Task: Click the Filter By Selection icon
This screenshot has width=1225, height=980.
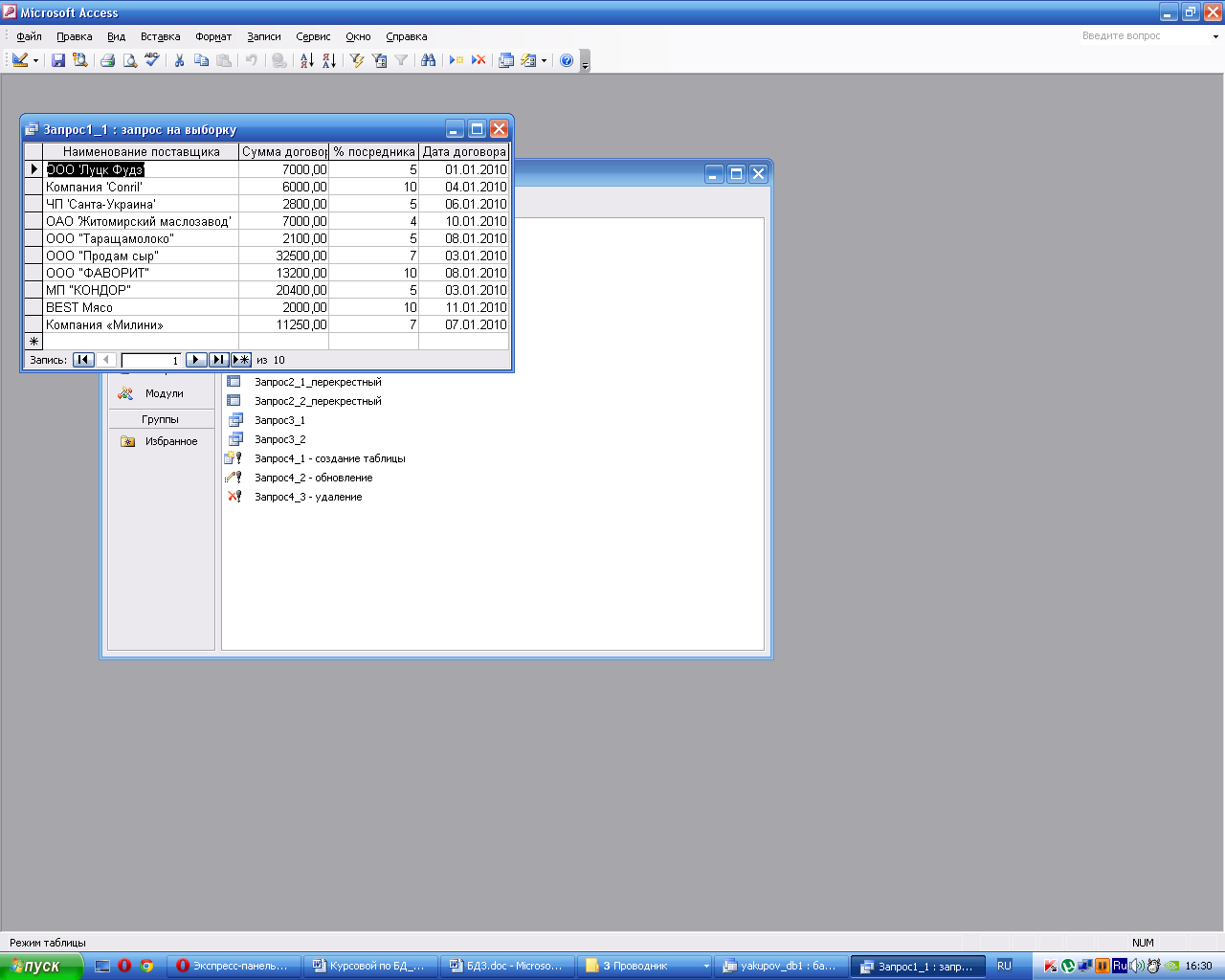Action: click(x=357, y=60)
